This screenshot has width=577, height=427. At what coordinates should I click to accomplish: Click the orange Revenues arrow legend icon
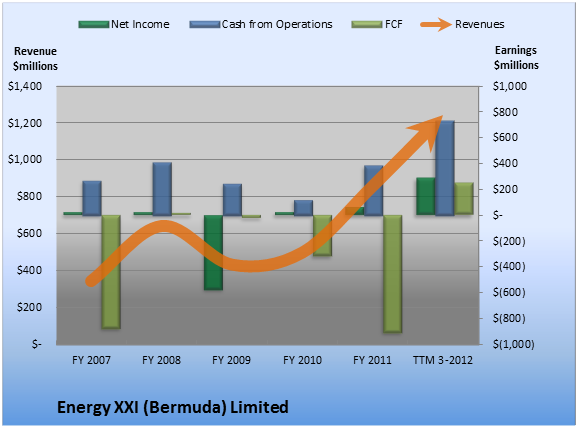point(436,24)
